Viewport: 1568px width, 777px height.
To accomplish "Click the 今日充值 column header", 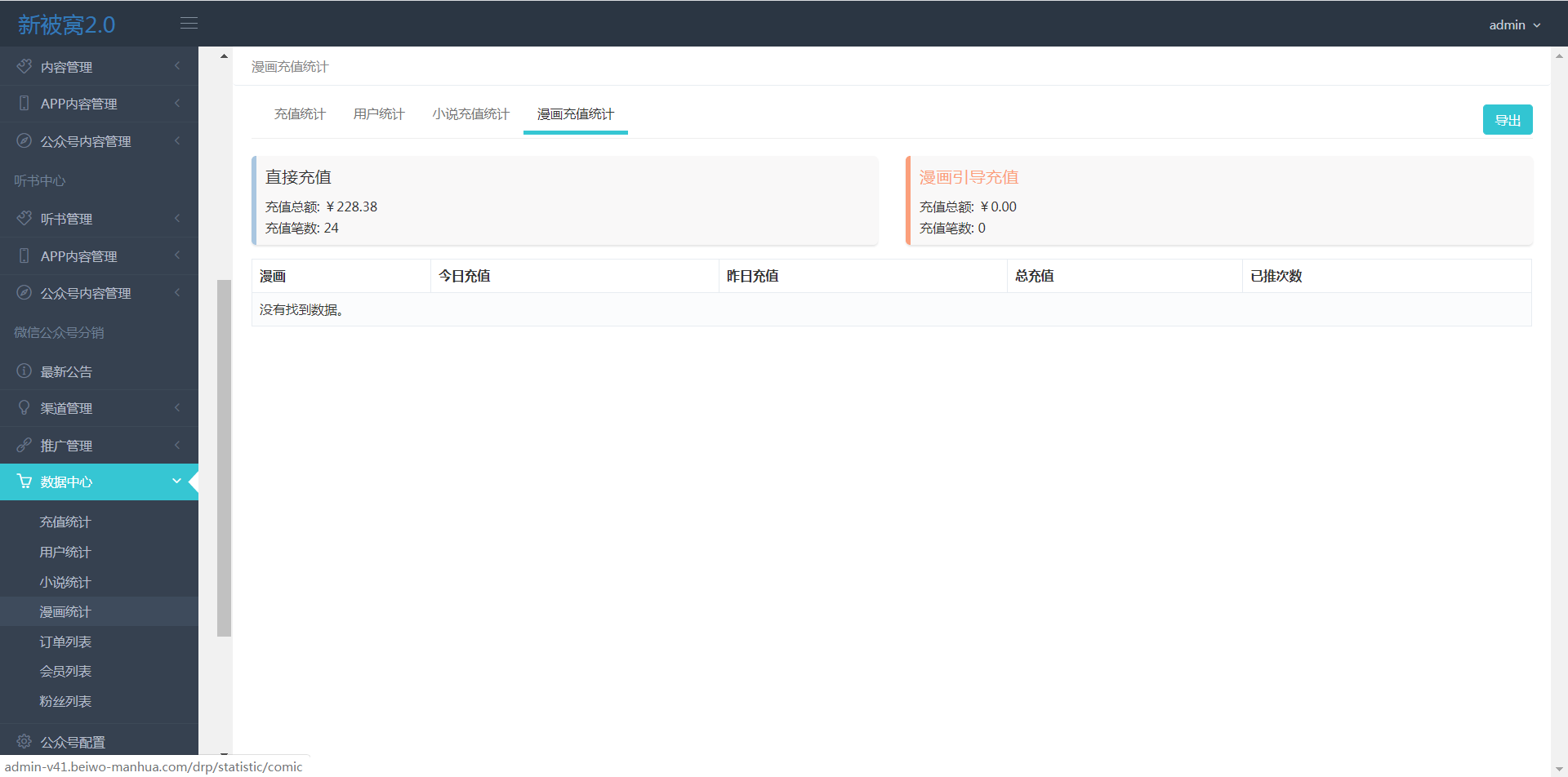I will [x=575, y=276].
